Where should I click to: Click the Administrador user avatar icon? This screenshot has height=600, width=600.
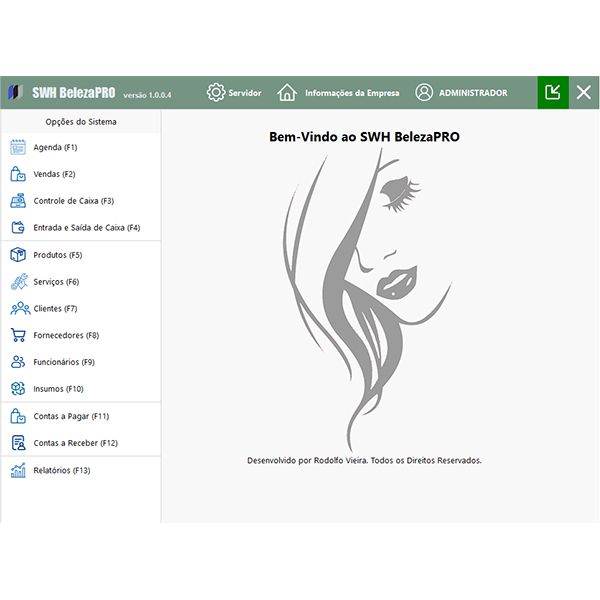(424, 93)
